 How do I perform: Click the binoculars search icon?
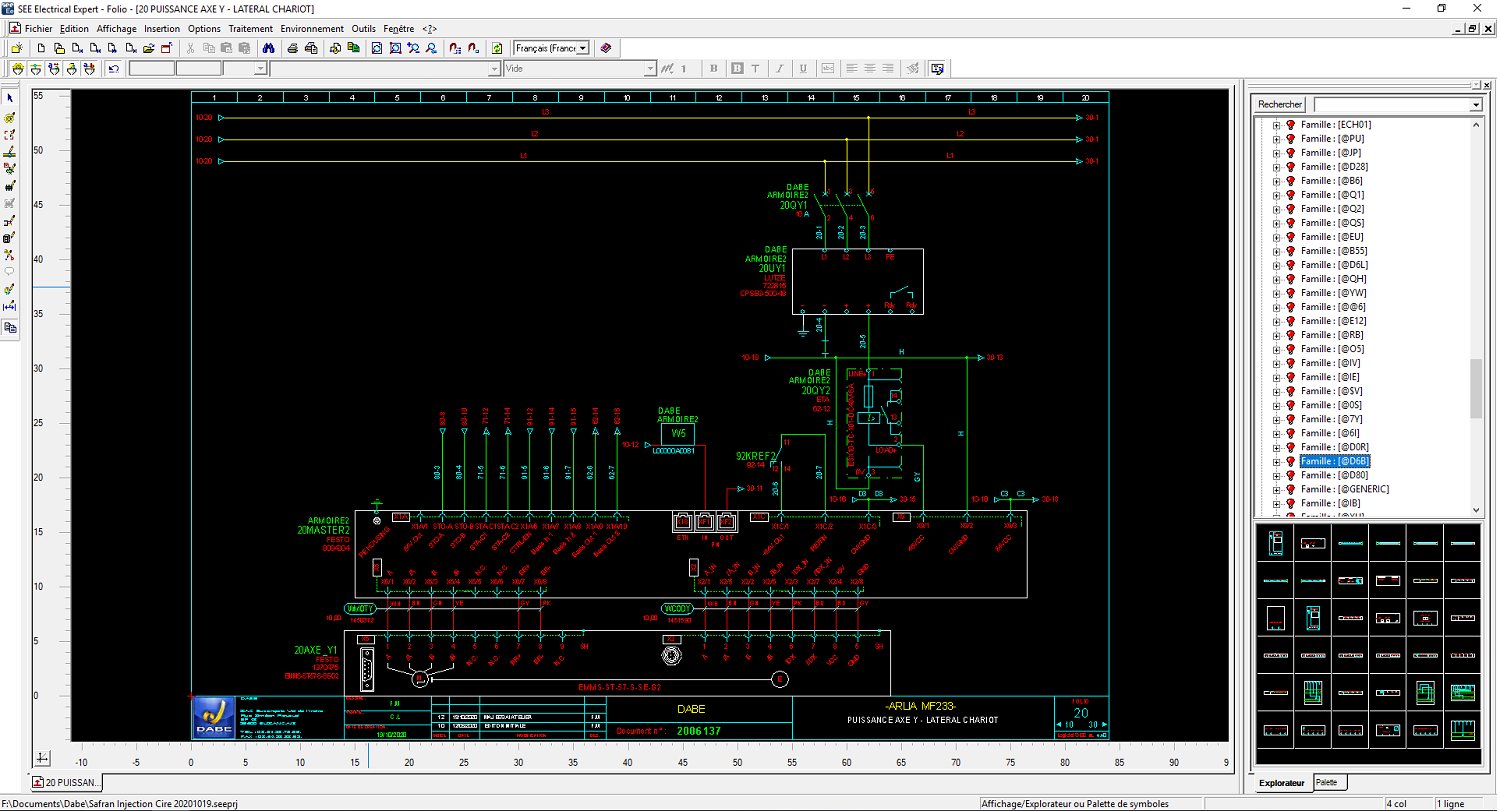(x=269, y=48)
